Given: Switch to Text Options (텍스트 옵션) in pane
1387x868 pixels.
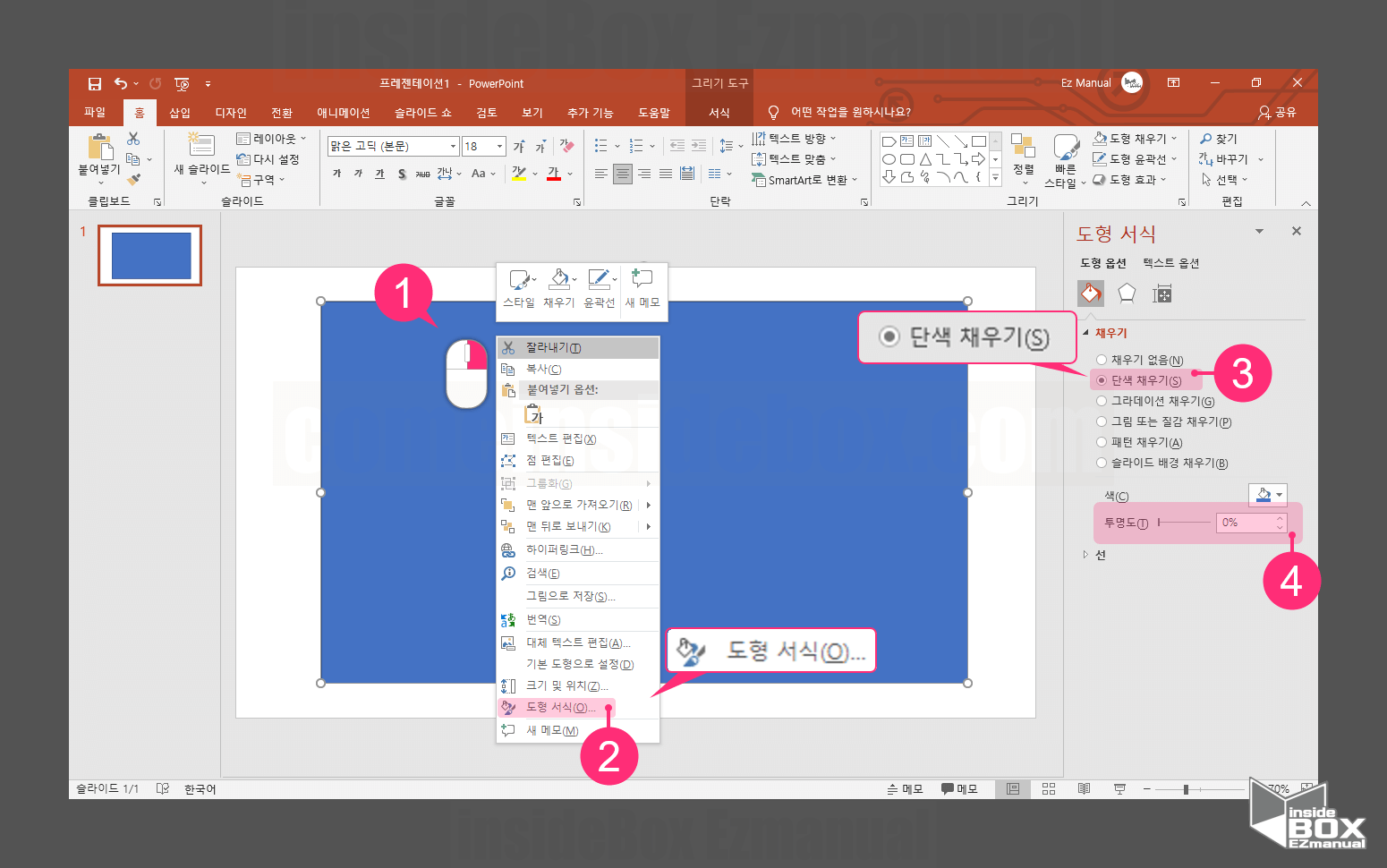Looking at the screenshot, I should coord(1170,263).
